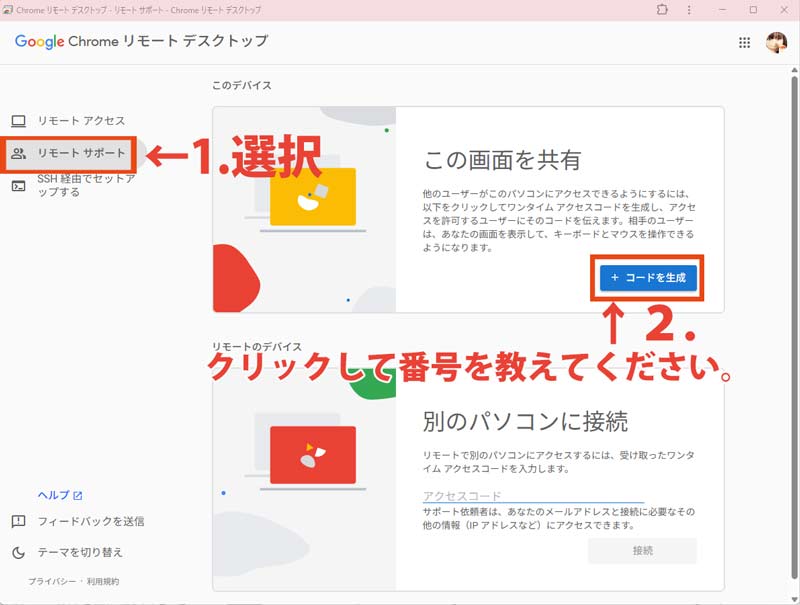Click the Google Chrome リモート デスクトップ logo
Image resolution: width=800 pixels, height=605 pixels.
click(x=141, y=42)
